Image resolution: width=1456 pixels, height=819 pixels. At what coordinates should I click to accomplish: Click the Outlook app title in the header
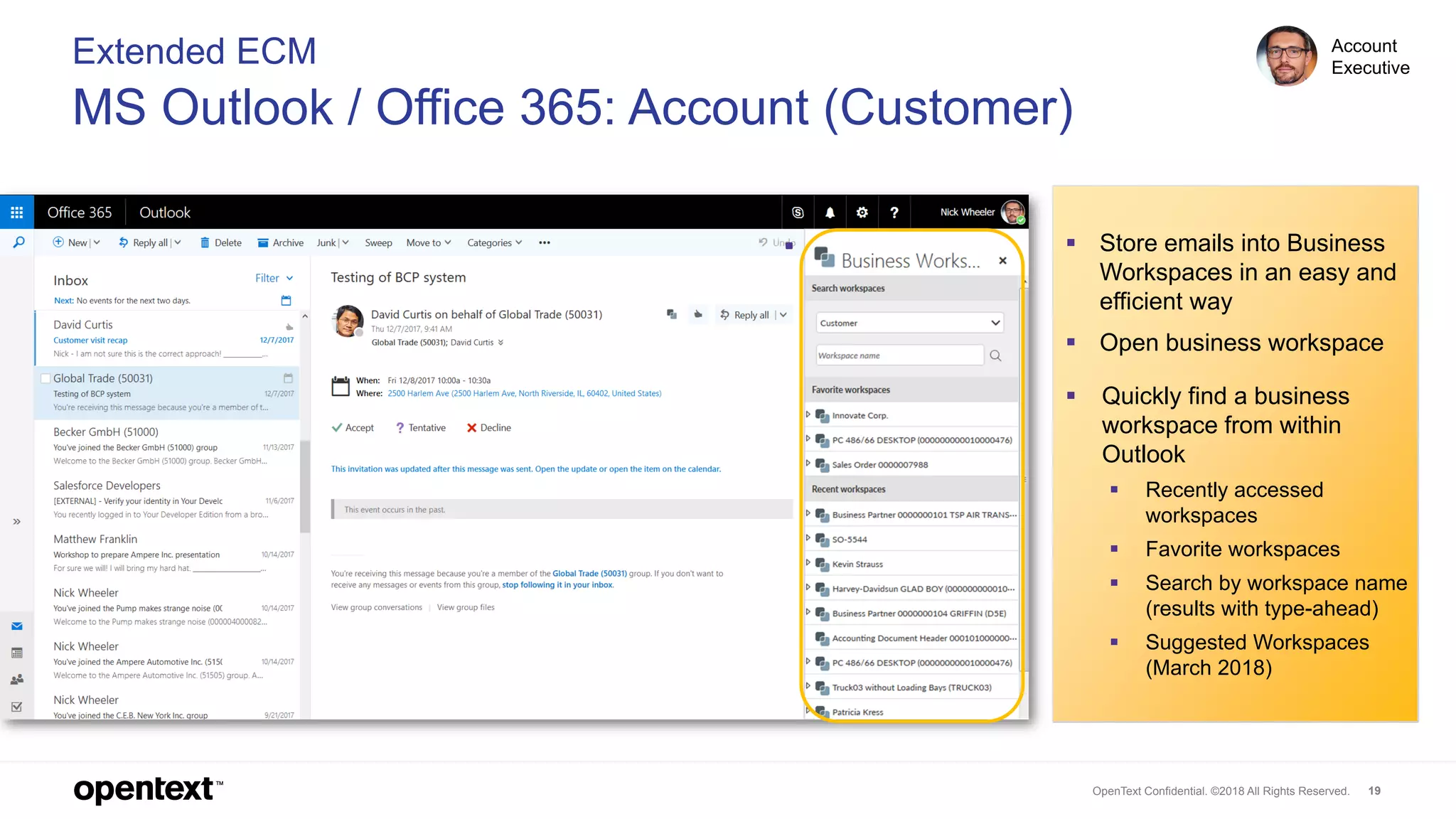(165, 213)
